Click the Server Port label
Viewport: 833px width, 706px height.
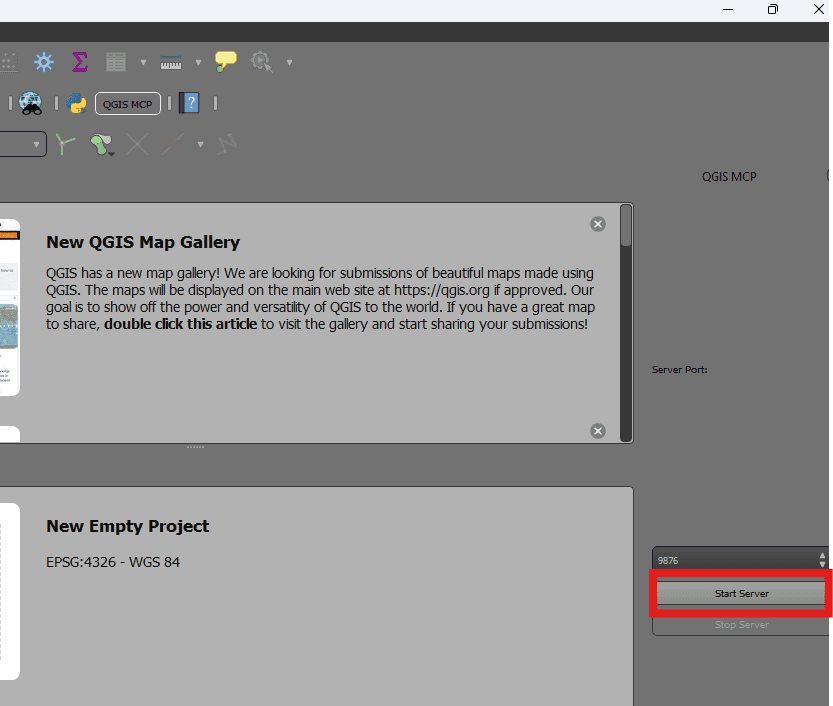[x=679, y=370]
